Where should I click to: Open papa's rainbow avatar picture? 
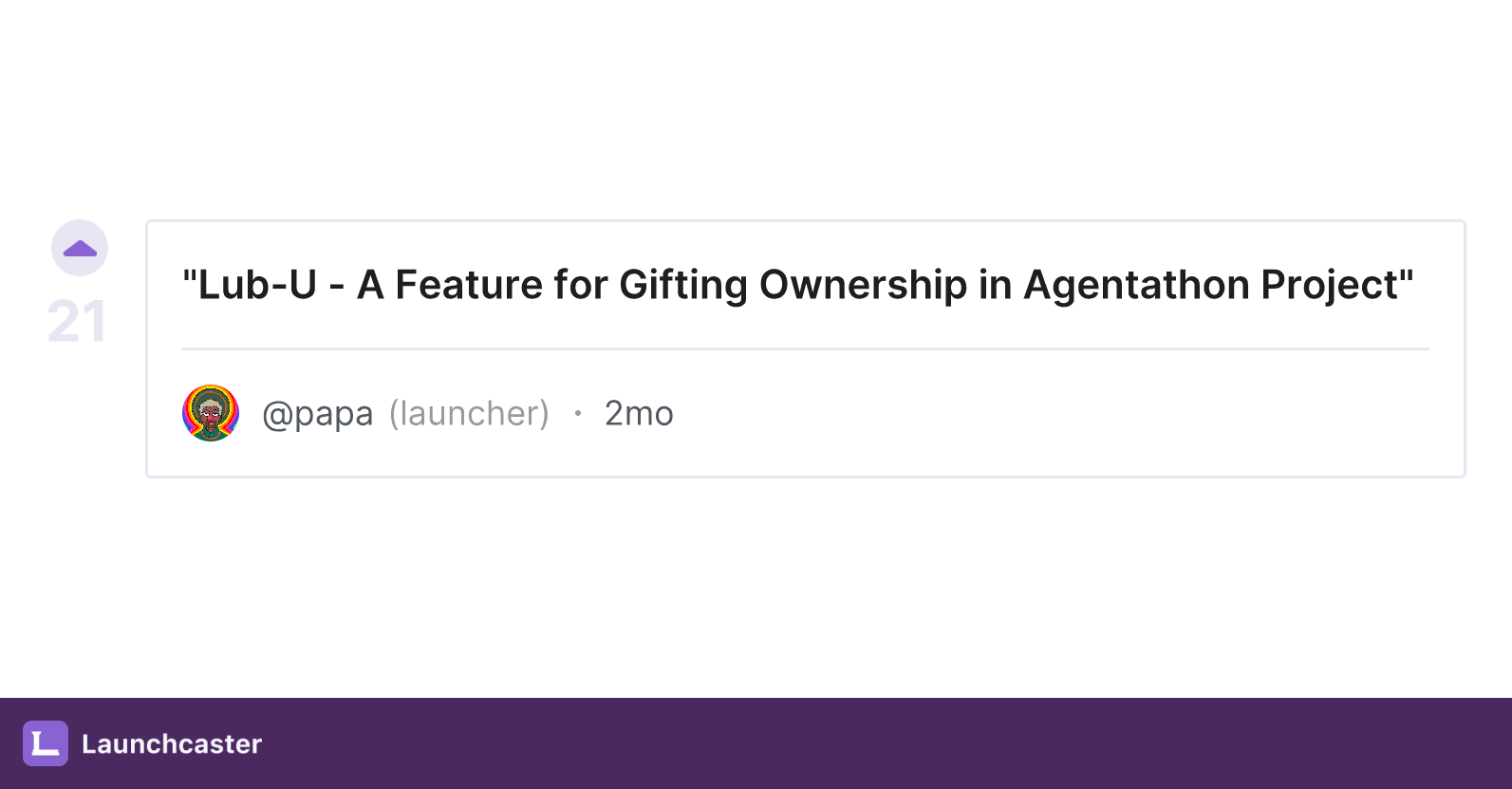211,413
